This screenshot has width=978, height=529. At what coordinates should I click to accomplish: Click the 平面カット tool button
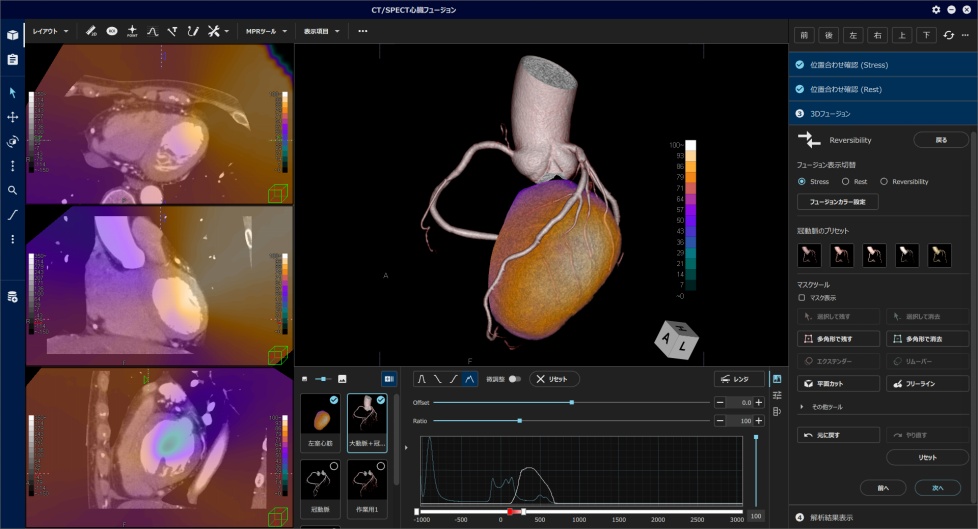(838, 383)
